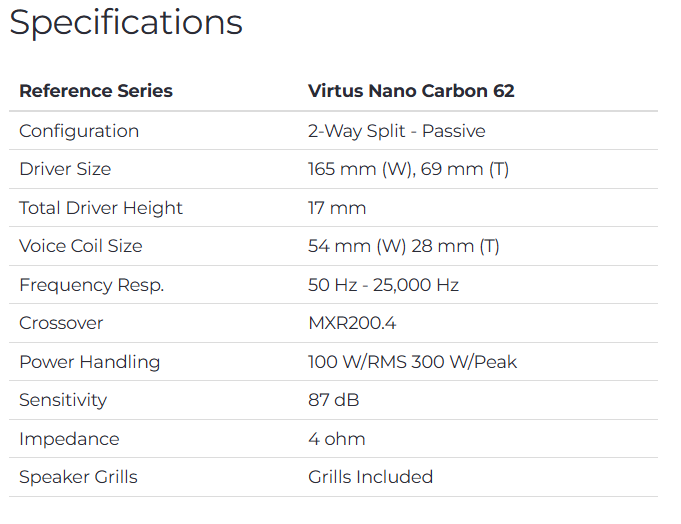Viewport: 681px width, 524px height.
Task: Select the 87 dB sensitivity value
Action: pos(333,400)
